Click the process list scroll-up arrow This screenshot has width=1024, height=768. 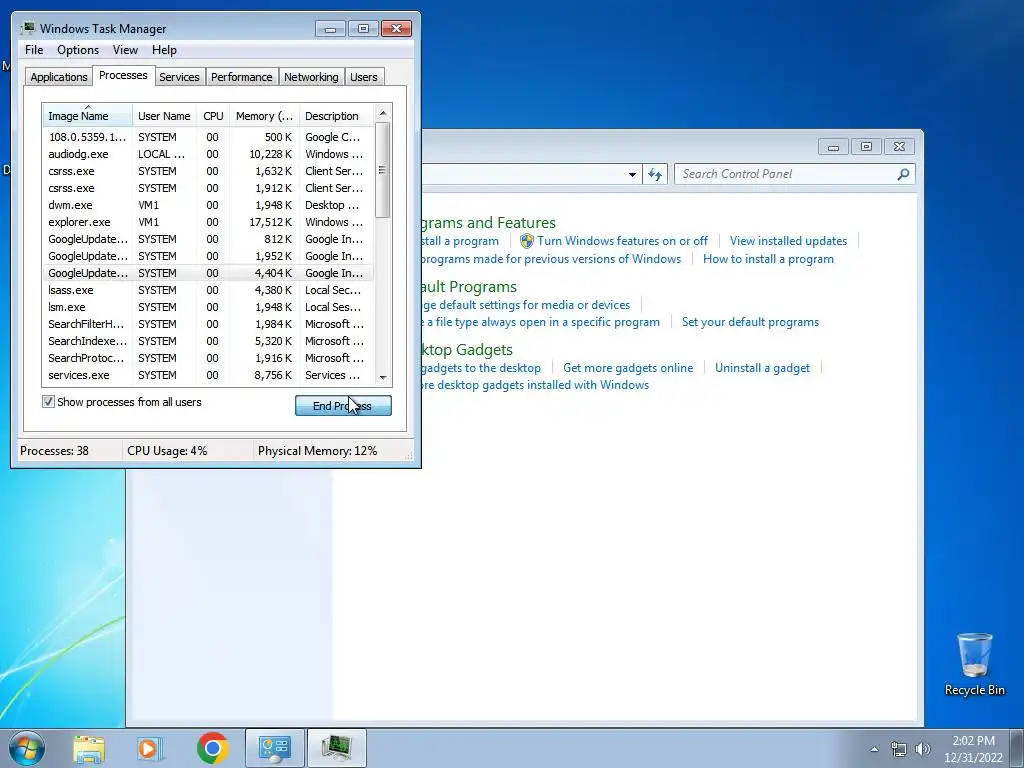point(383,113)
